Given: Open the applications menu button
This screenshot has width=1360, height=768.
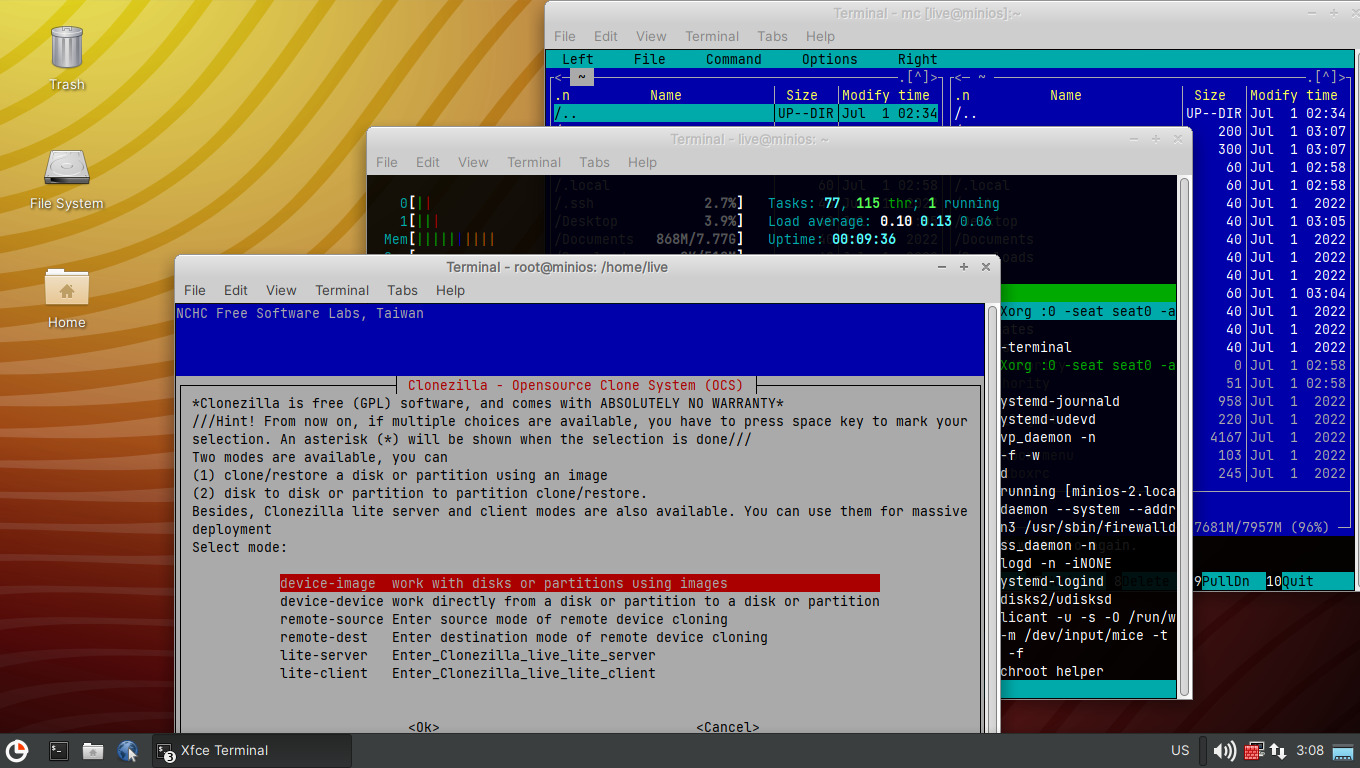Looking at the screenshot, I should pos(17,750).
